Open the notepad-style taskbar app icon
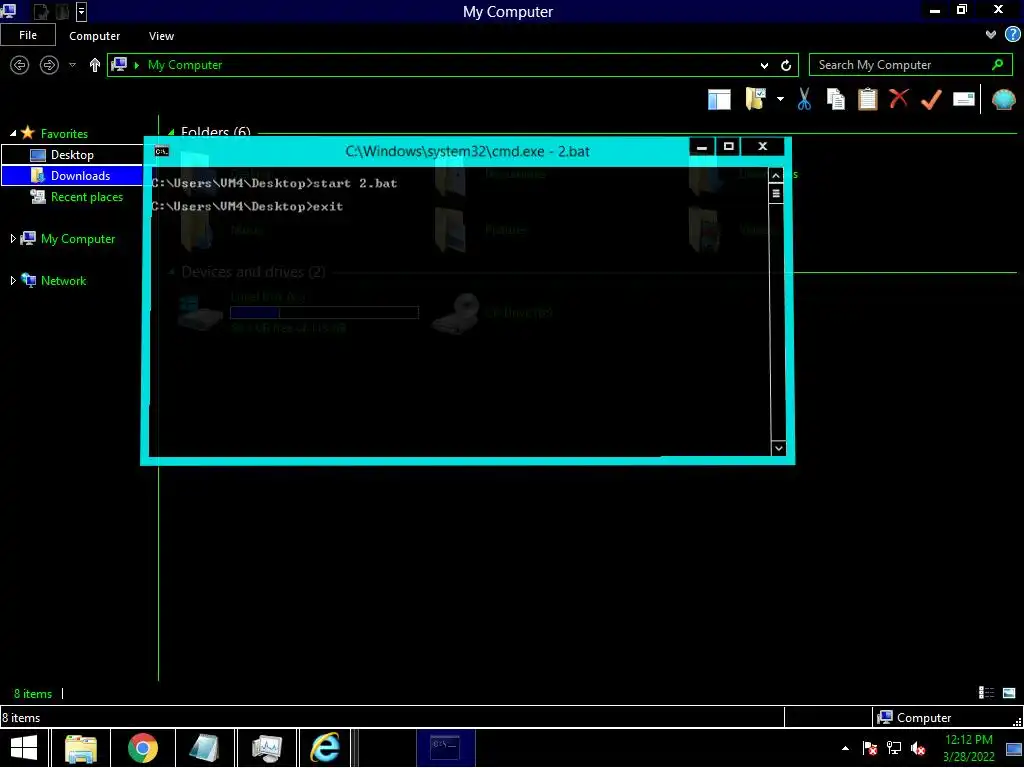 point(204,748)
